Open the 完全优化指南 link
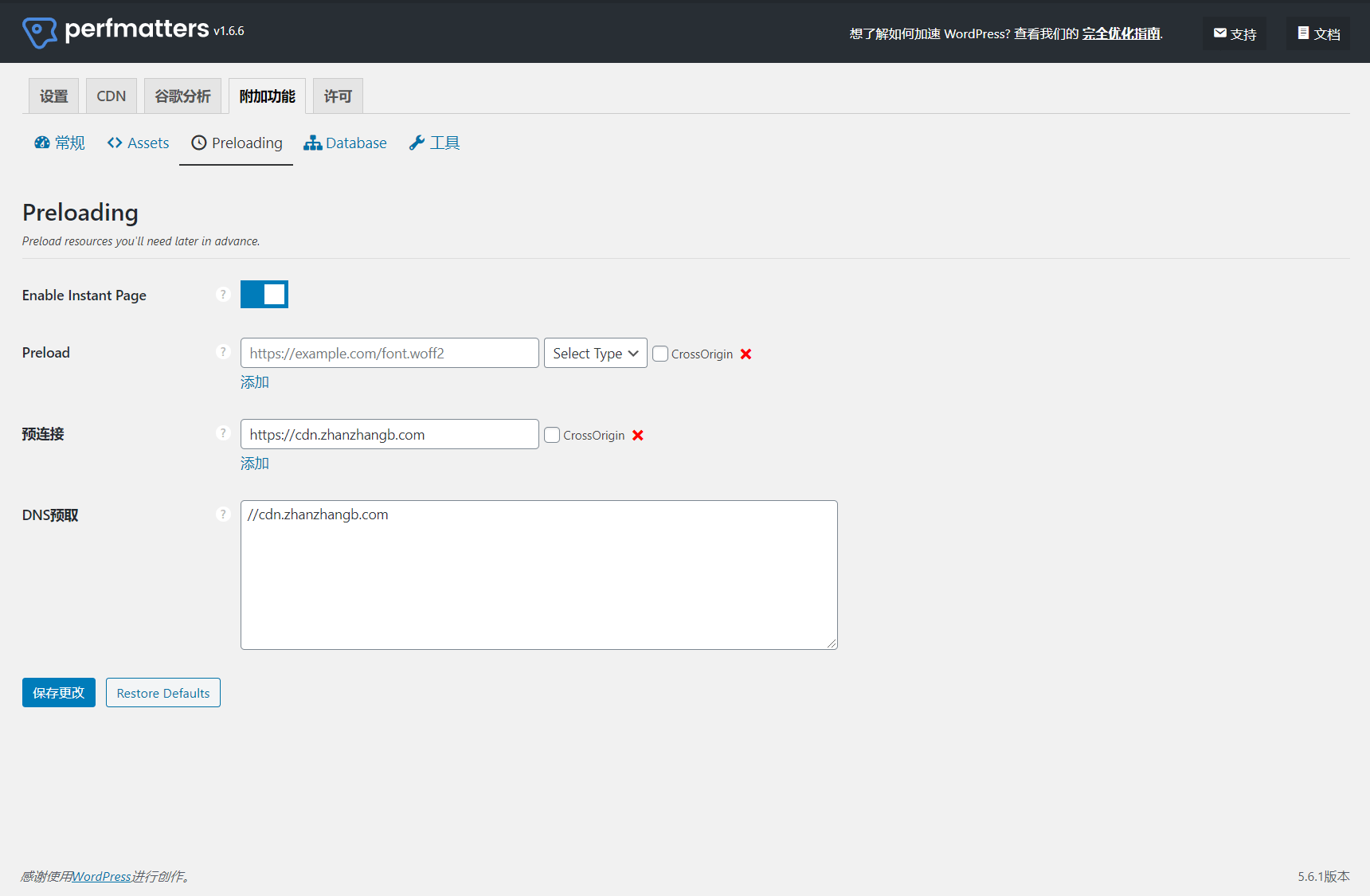The image size is (1370, 896). (1121, 33)
